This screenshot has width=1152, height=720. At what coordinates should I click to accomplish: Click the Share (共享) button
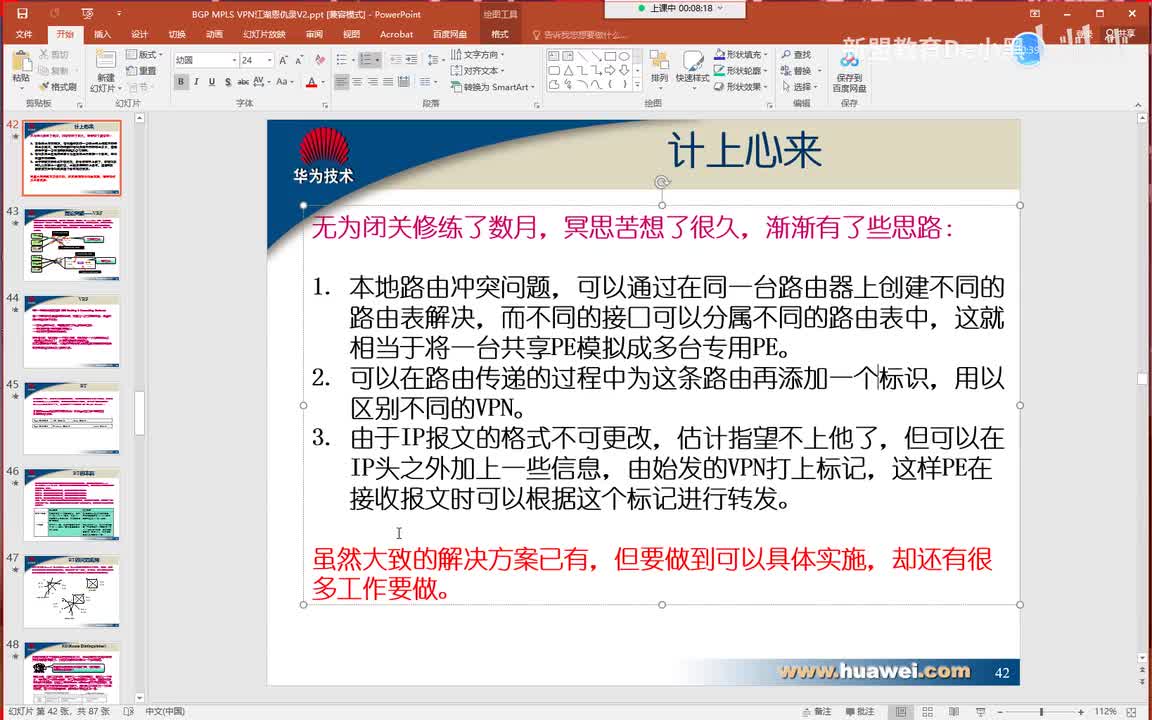click(x=1120, y=34)
